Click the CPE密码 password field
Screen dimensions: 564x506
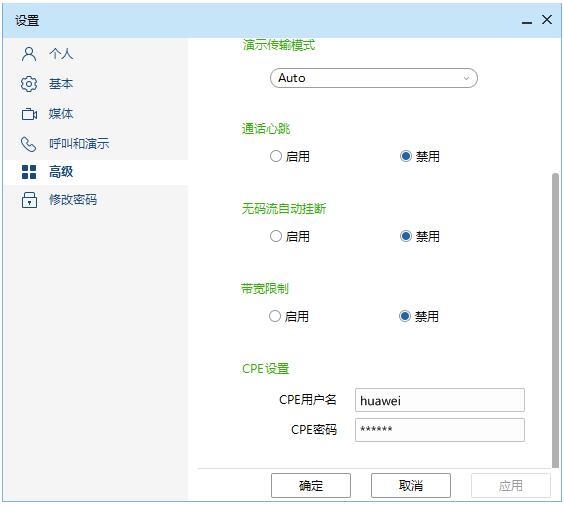point(440,430)
